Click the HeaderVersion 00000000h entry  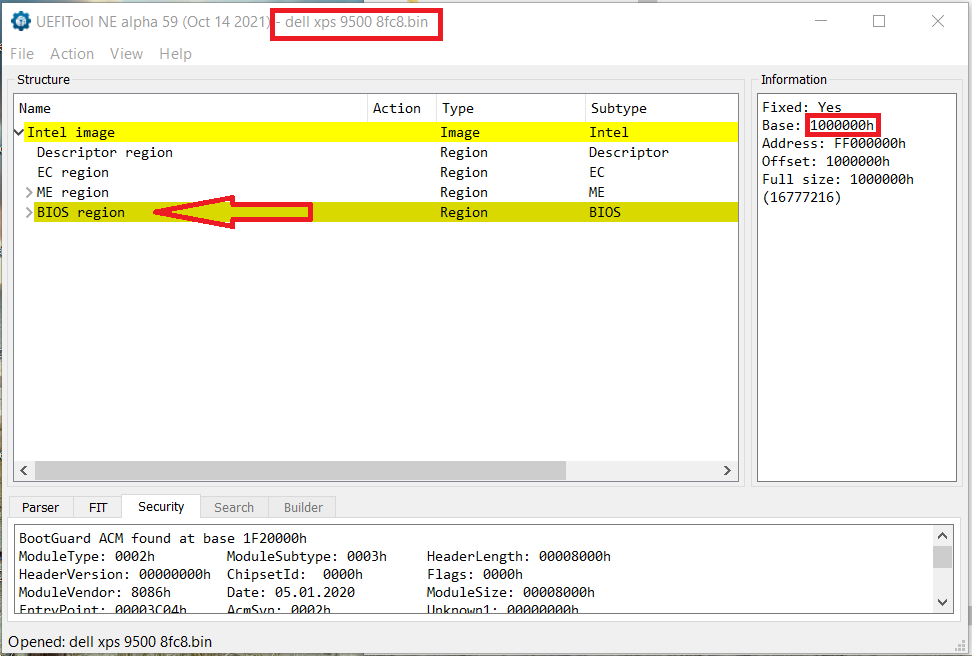click(115, 574)
